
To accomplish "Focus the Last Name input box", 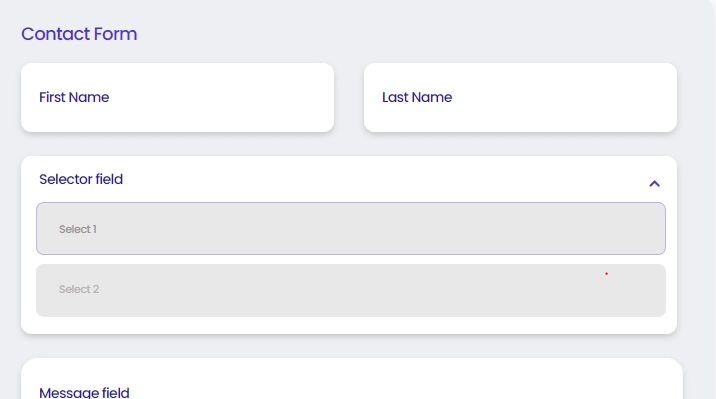I will 520,98.
